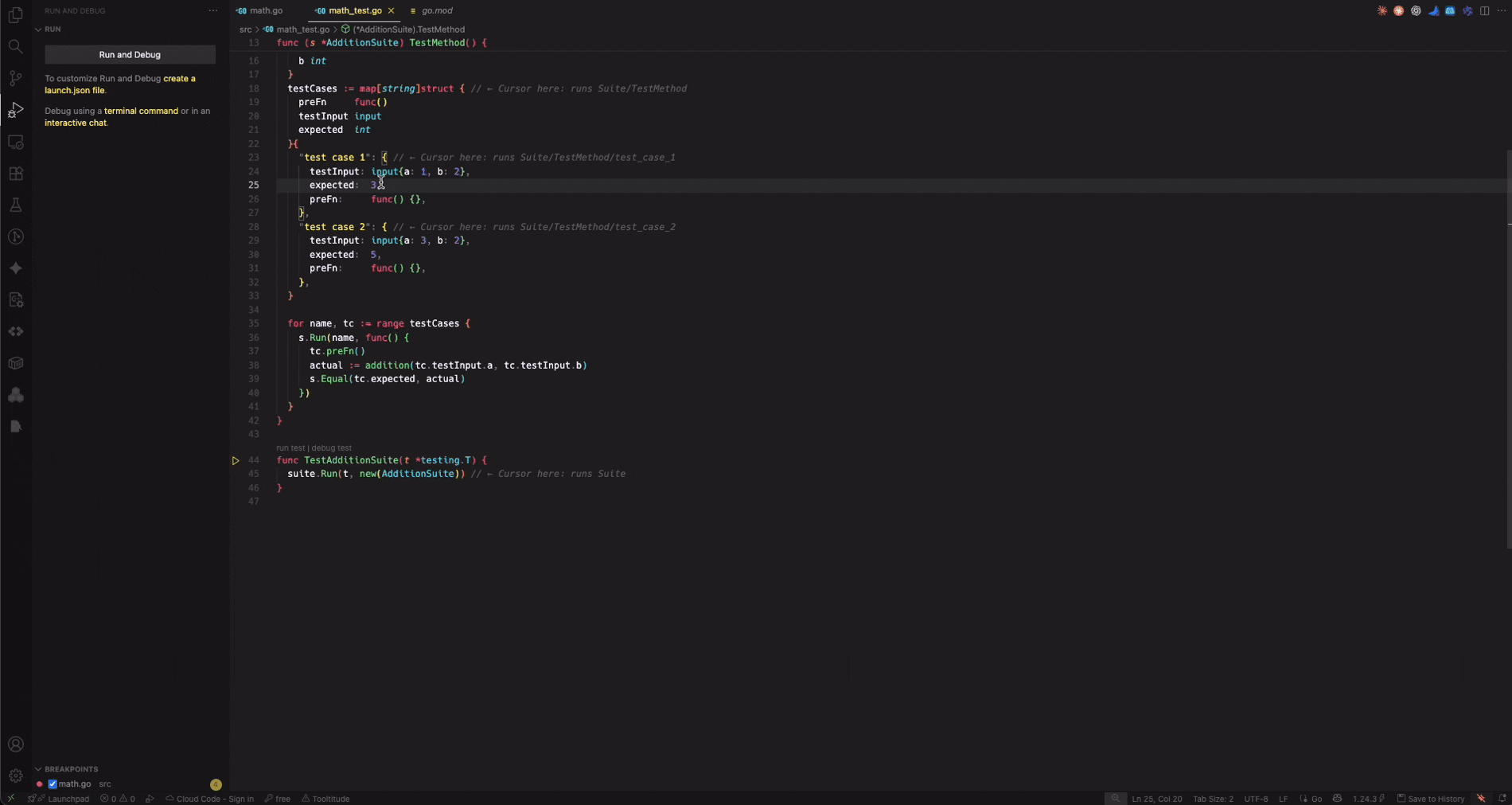Image resolution: width=1512 pixels, height=805 pixels.
Task: Select the Testing flask icon
Action: (x=16, y=205)
